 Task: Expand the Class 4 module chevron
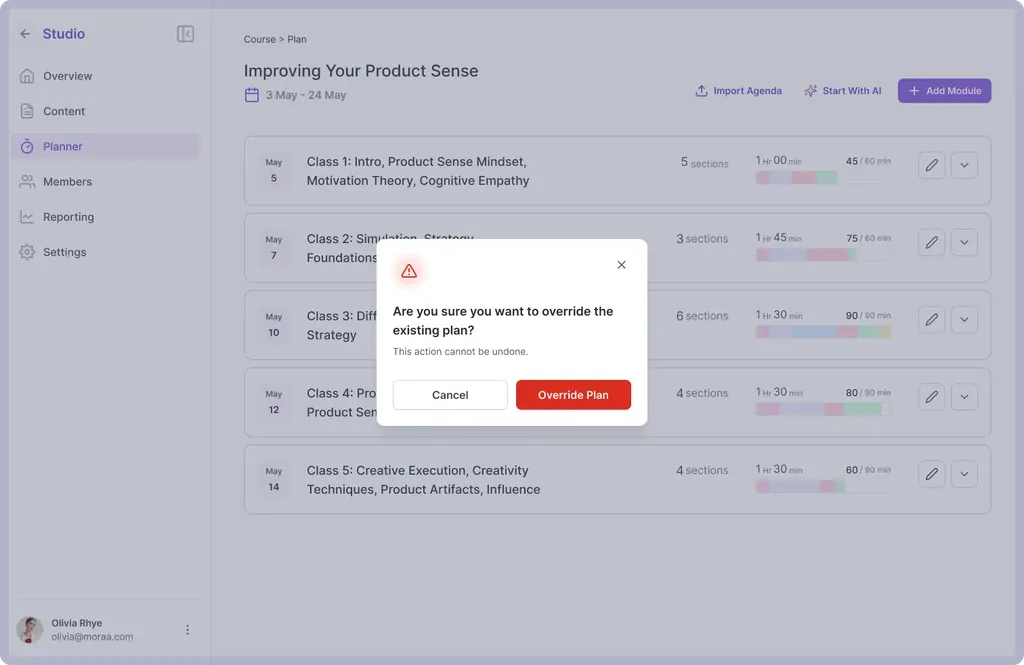coord(964,397)
